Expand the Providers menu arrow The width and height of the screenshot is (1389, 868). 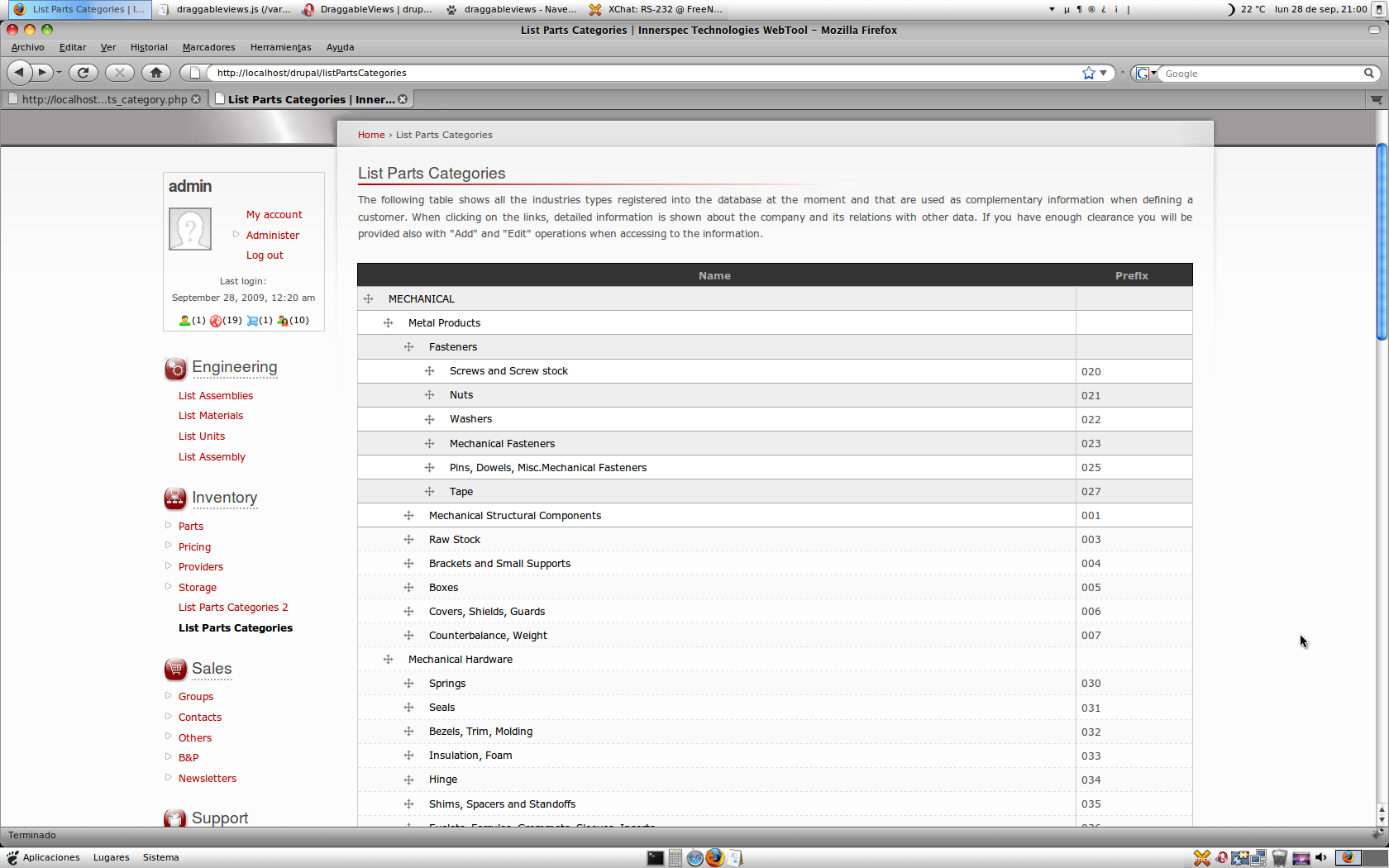[169, 566]
